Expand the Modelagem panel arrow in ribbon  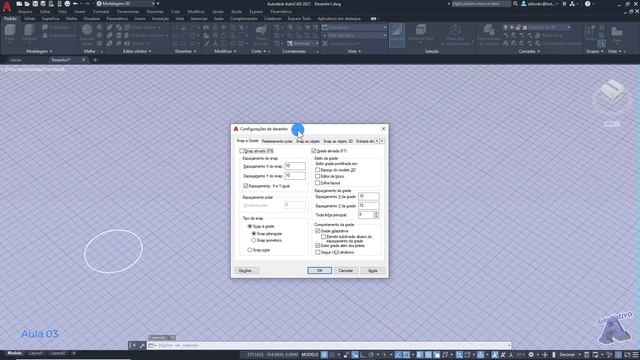[51, 51]
